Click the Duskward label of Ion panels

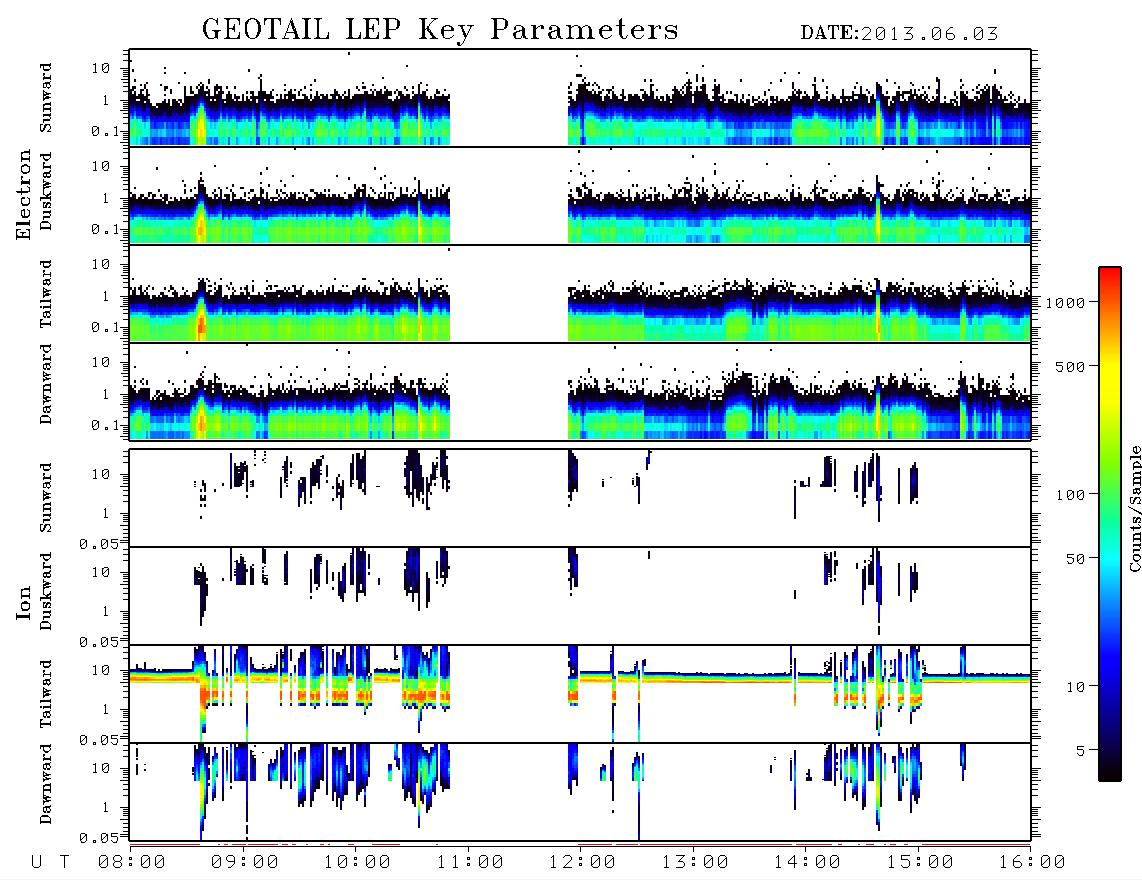coord(46,592)
